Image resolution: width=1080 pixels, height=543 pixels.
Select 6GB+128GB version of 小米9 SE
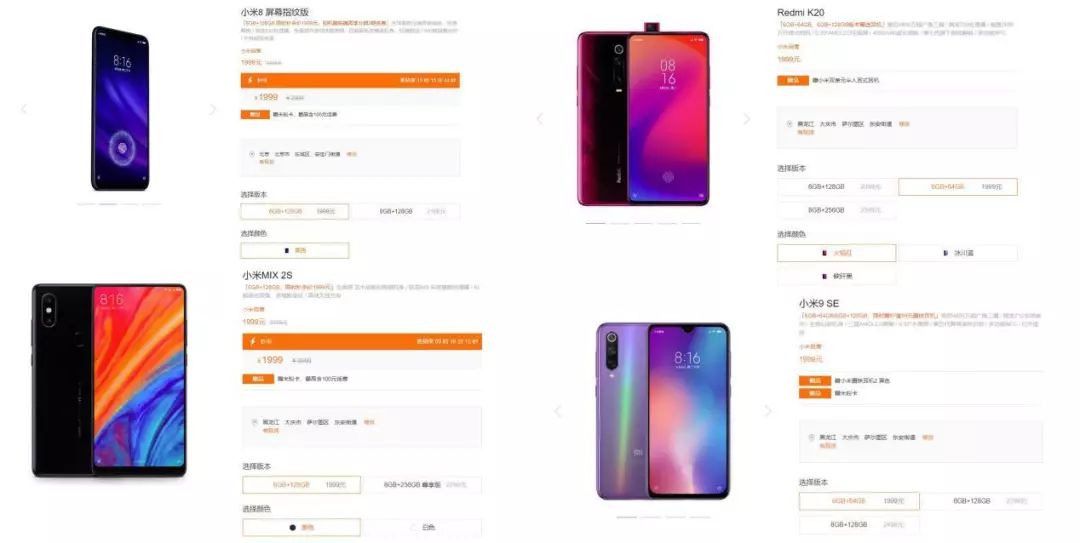(982, 501)
